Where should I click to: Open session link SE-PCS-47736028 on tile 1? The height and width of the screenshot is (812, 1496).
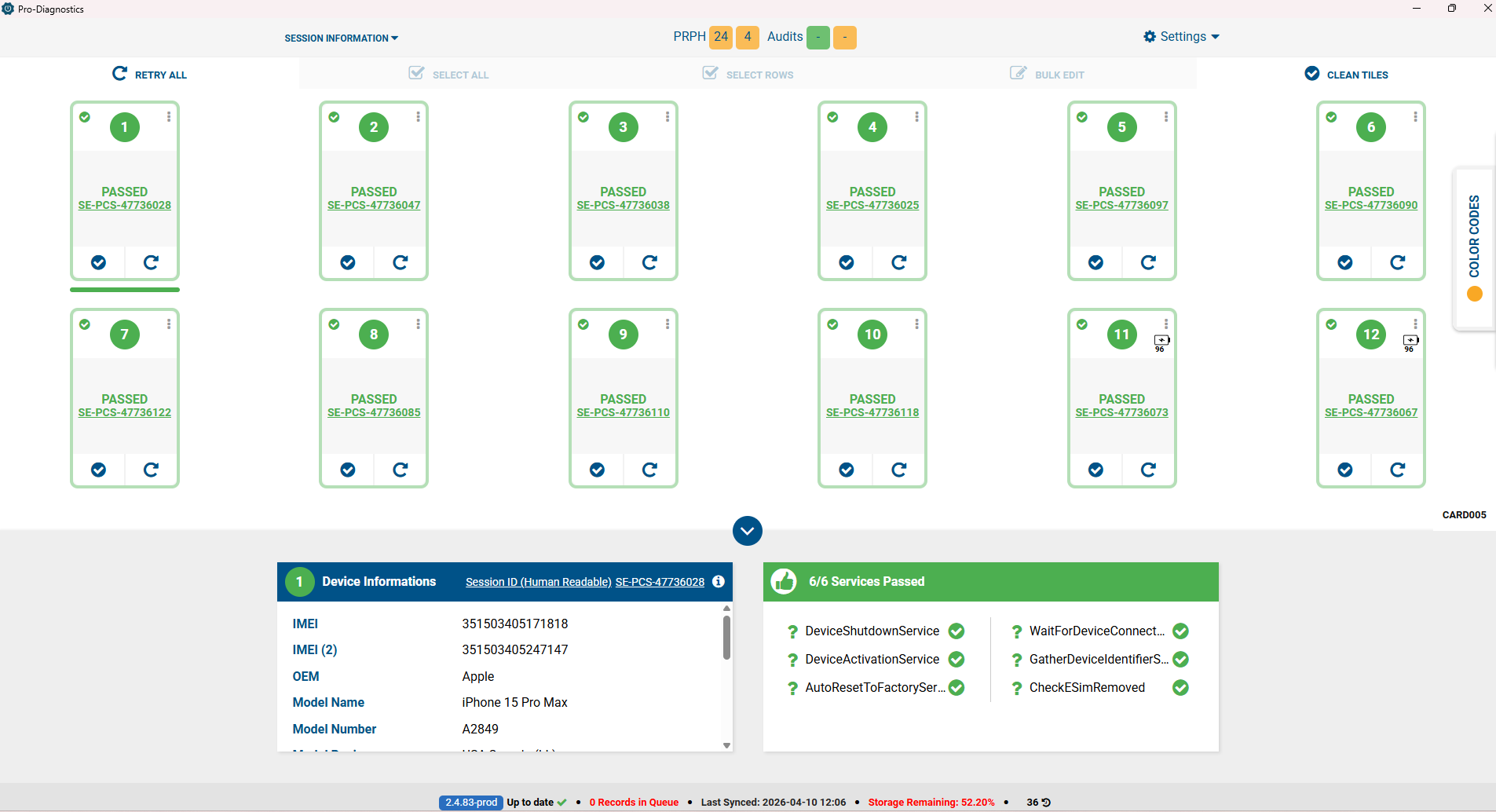[124, 205]
